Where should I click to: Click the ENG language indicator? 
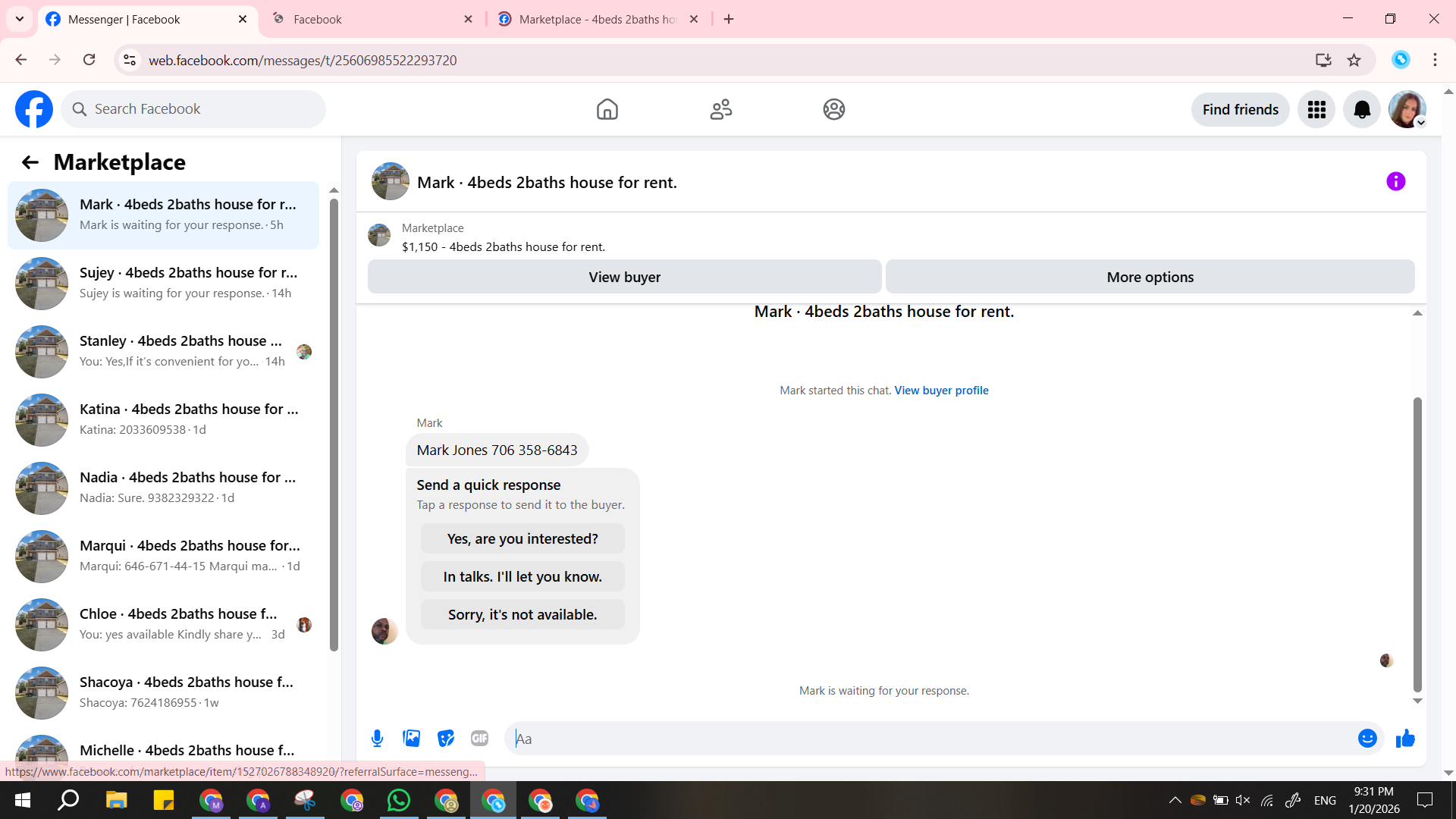(x=1325, y=800)
